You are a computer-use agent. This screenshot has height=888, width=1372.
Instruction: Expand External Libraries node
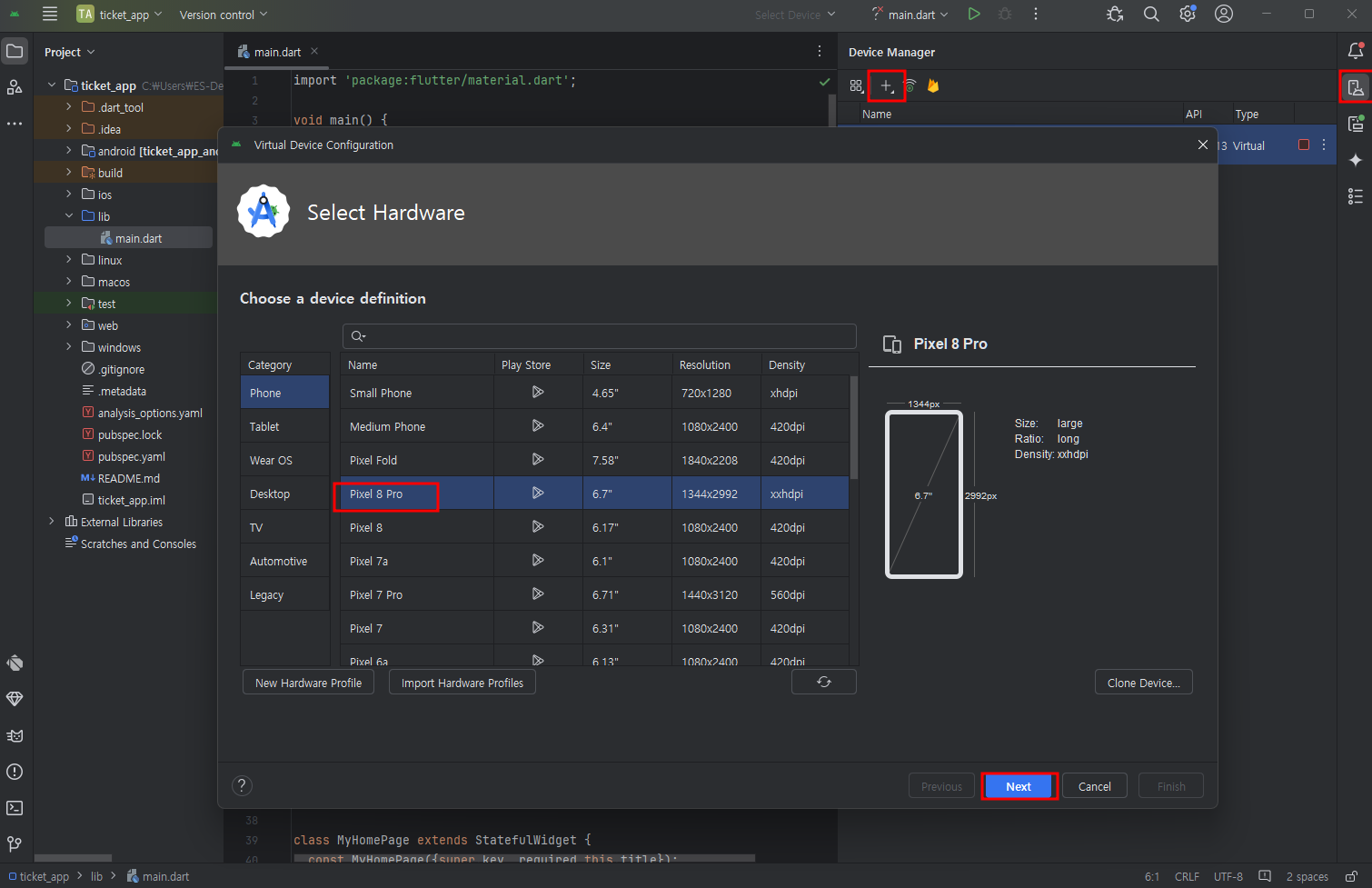(x=51, y=522)
